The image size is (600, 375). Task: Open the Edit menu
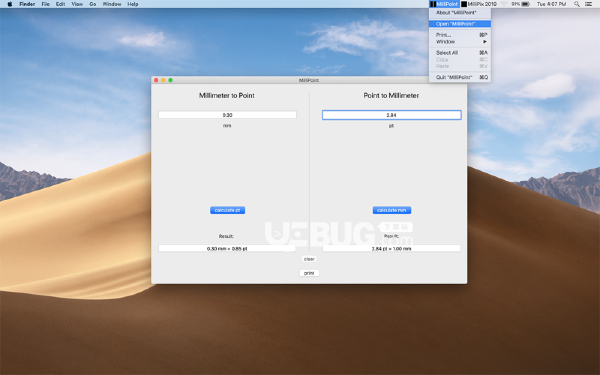pos(60,4)
